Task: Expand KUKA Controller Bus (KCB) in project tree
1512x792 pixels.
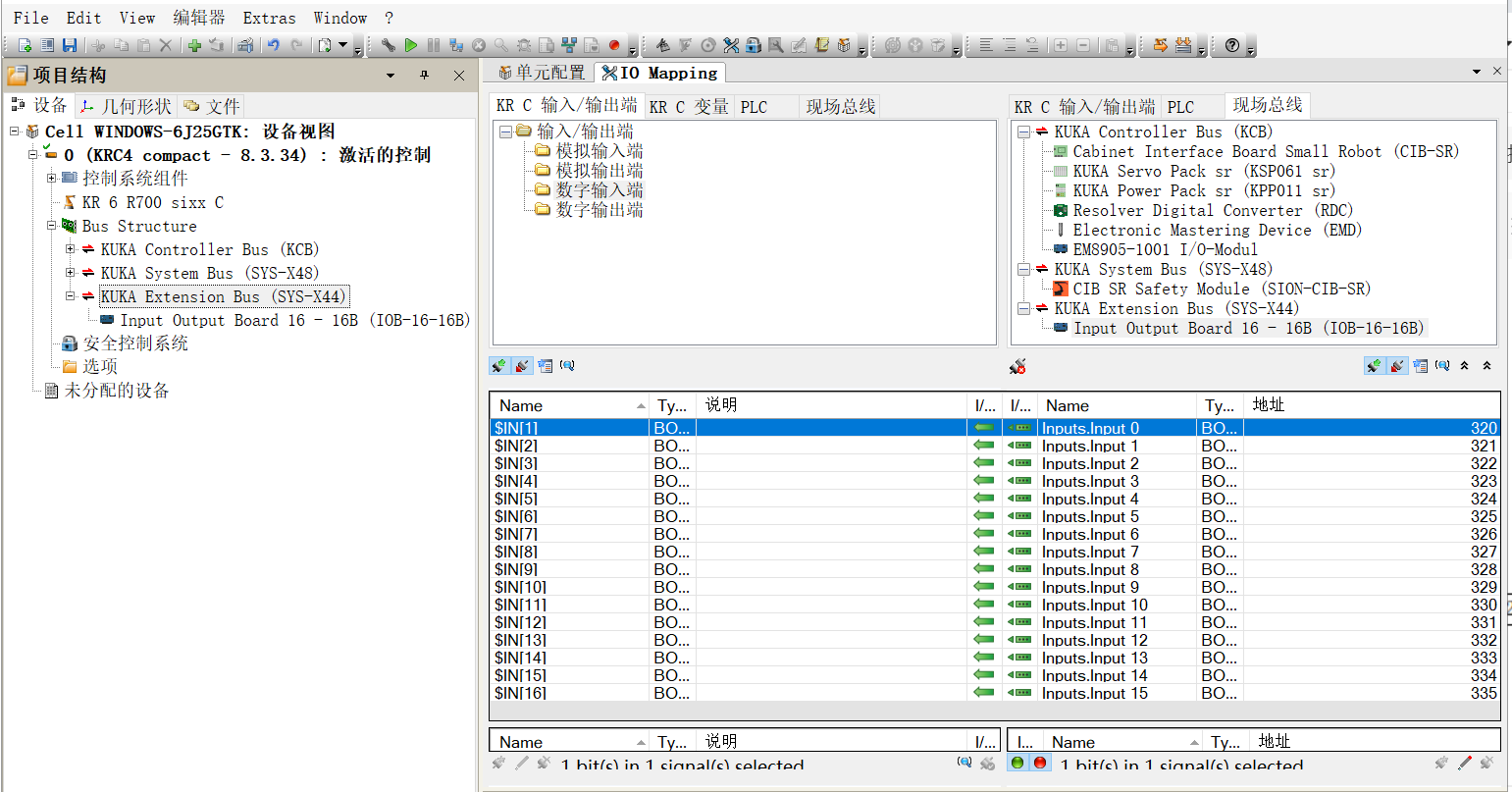Action: 71,249
